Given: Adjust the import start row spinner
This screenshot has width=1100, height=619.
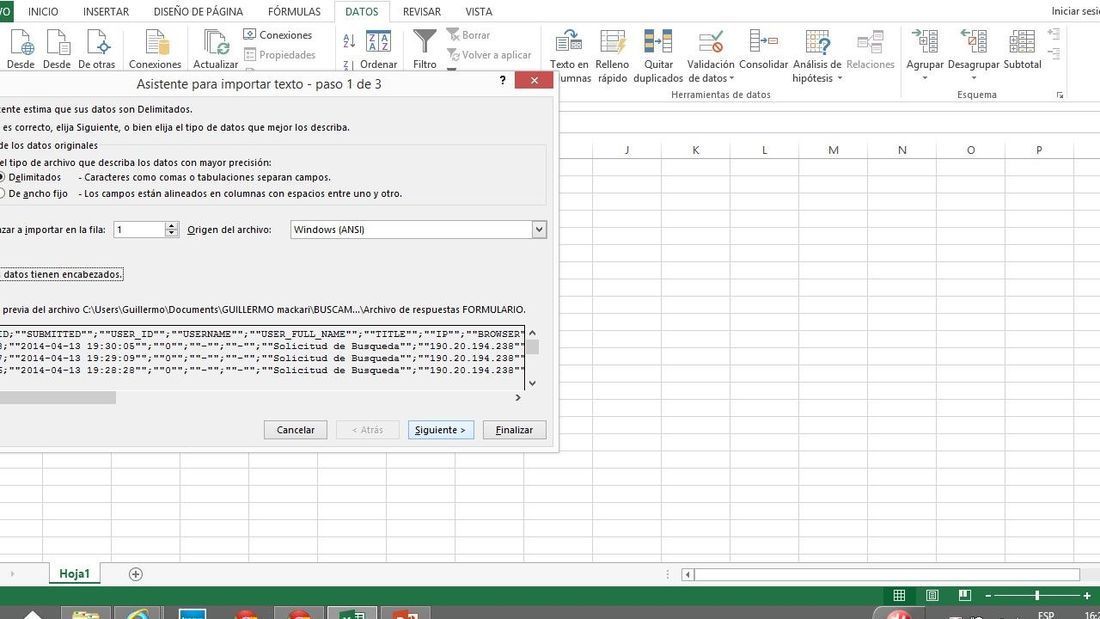Looking at the screenshot, I should 172,229.
